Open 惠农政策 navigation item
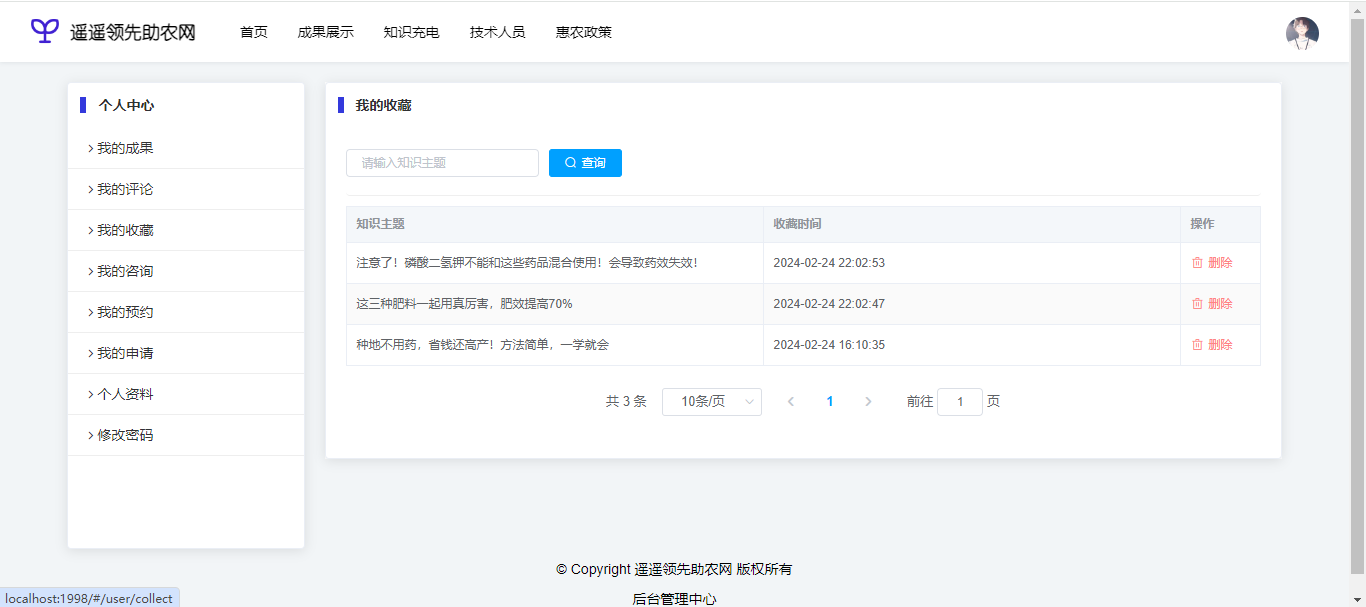Screen dimensions: 1366x607 pos(583,32)
